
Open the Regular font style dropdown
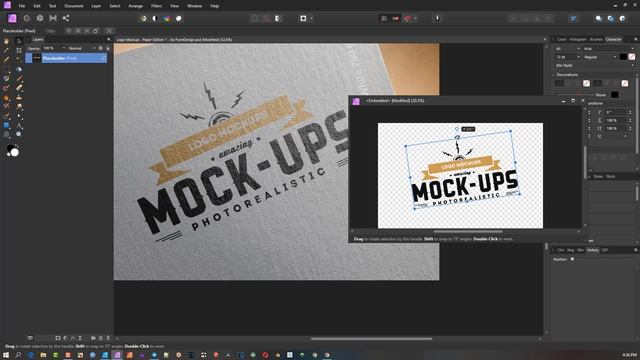point(600,57)
